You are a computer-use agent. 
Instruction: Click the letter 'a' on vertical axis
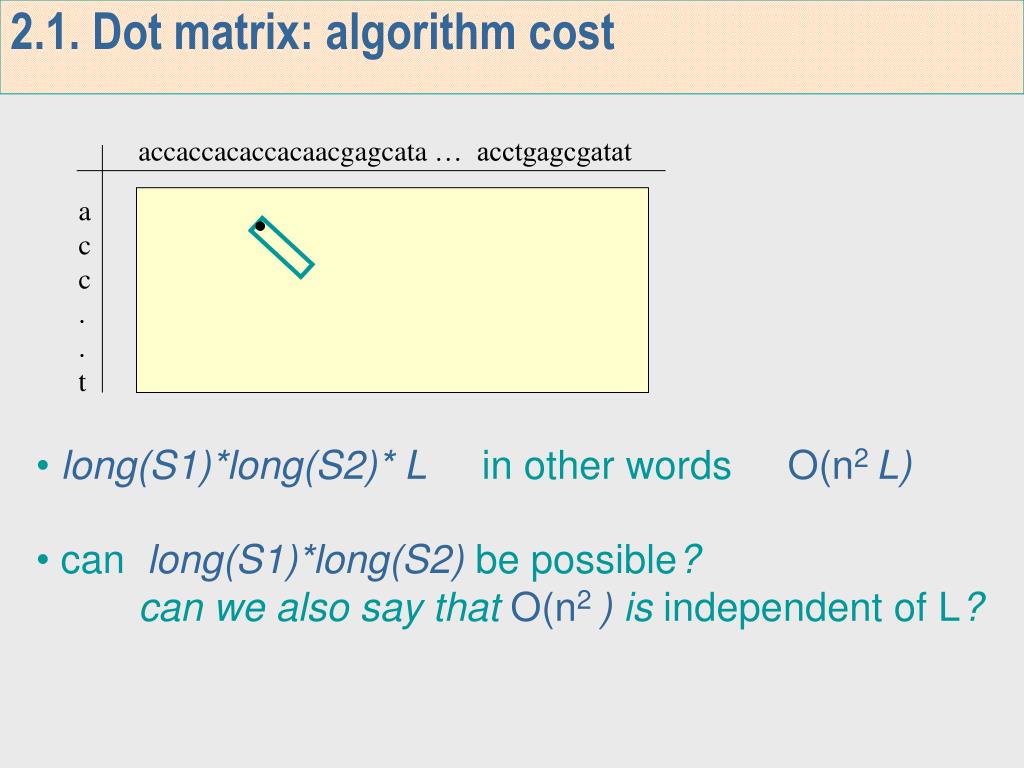tap(84, 213)
